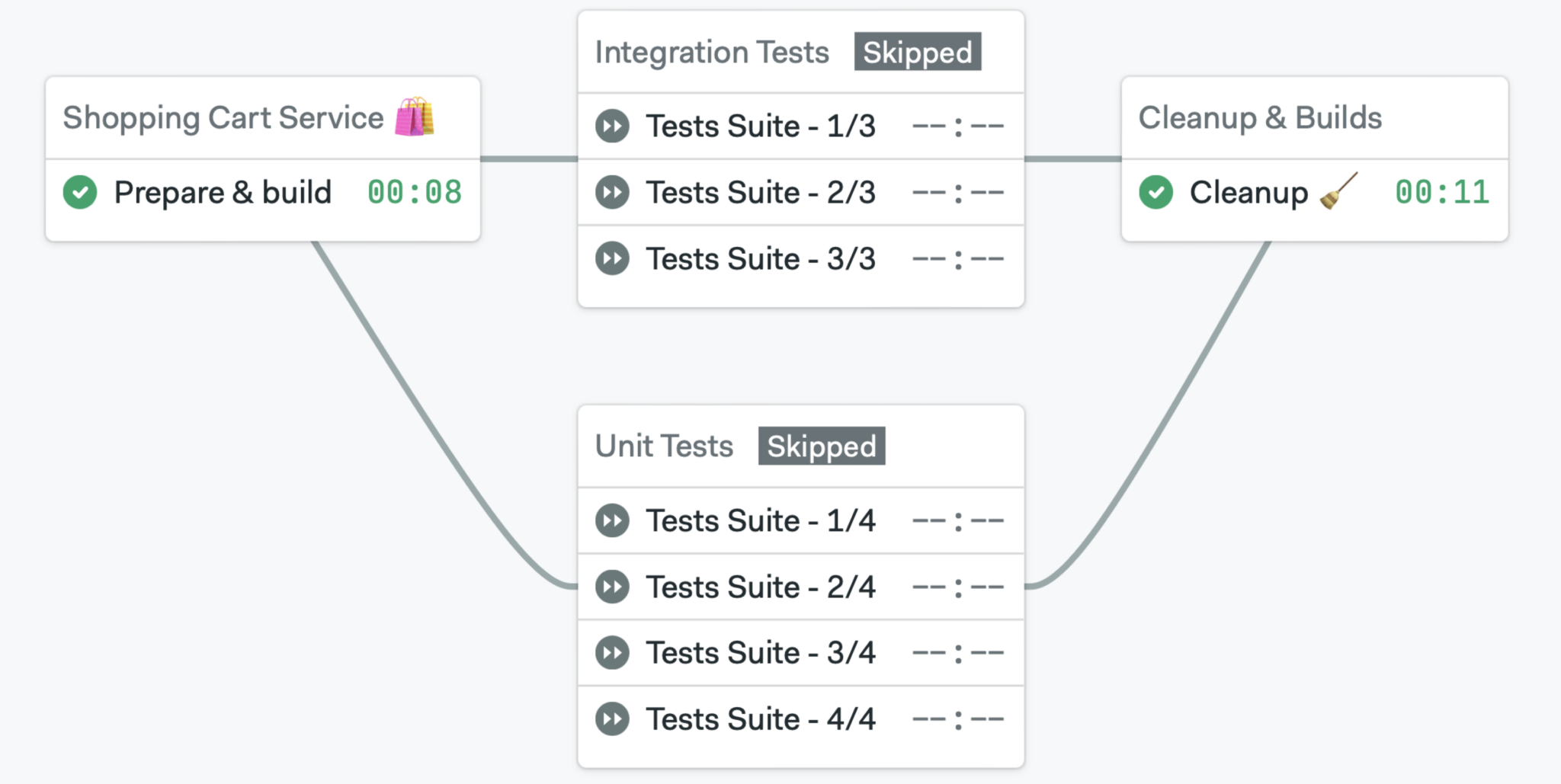Click the 00:11 duration on Cleanup
1561x784 pixels.
click(1441, 193)
